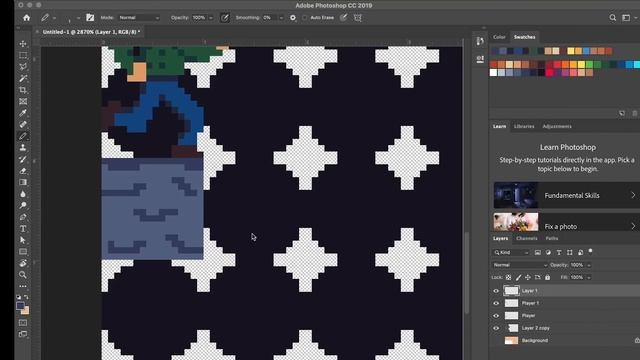Screen dimensions: 640x360
Task: Hide the Player 1 layer
Action: point(496,303)
